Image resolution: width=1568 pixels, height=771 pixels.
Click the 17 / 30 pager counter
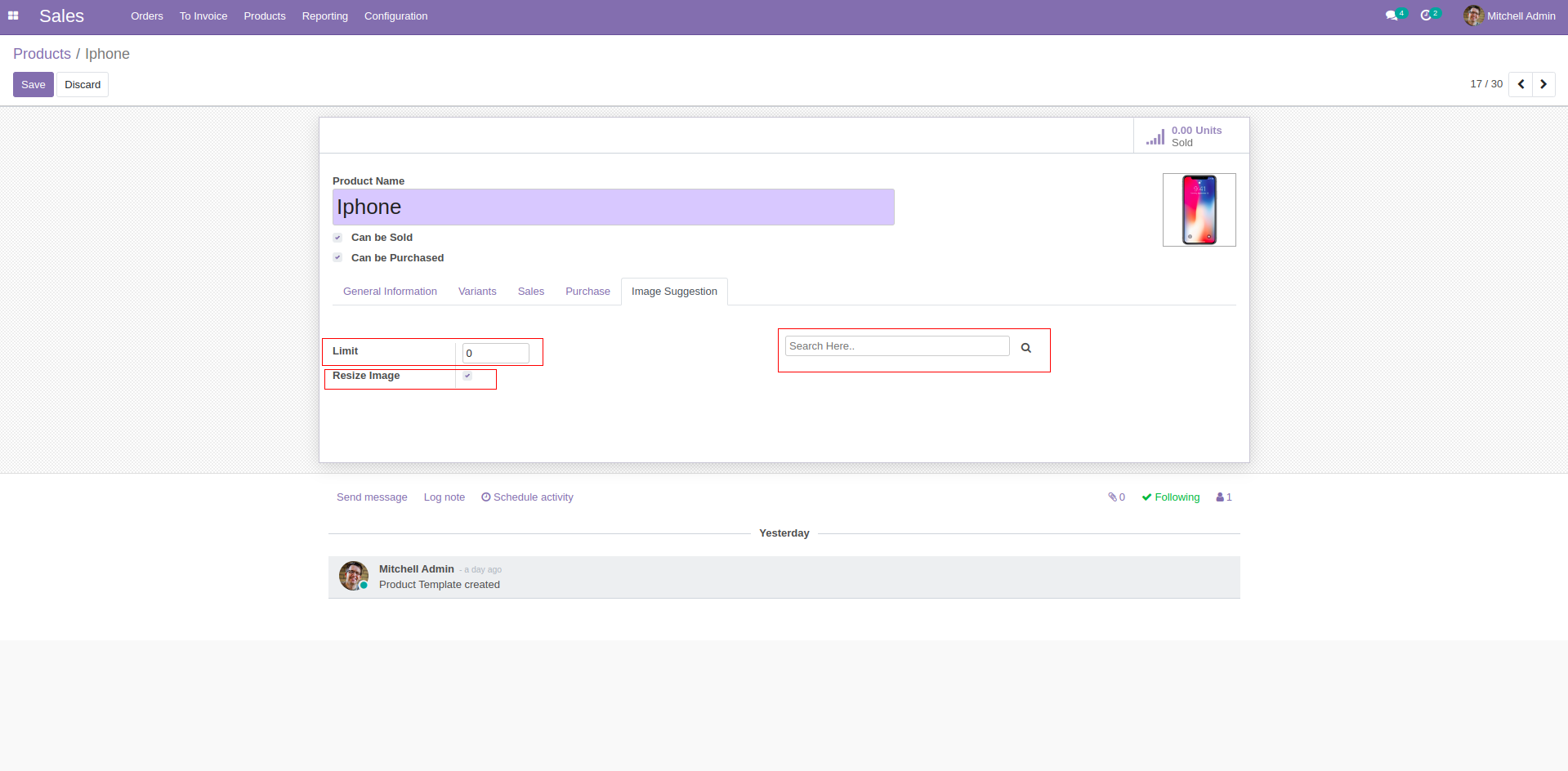tap(1486, 84)
